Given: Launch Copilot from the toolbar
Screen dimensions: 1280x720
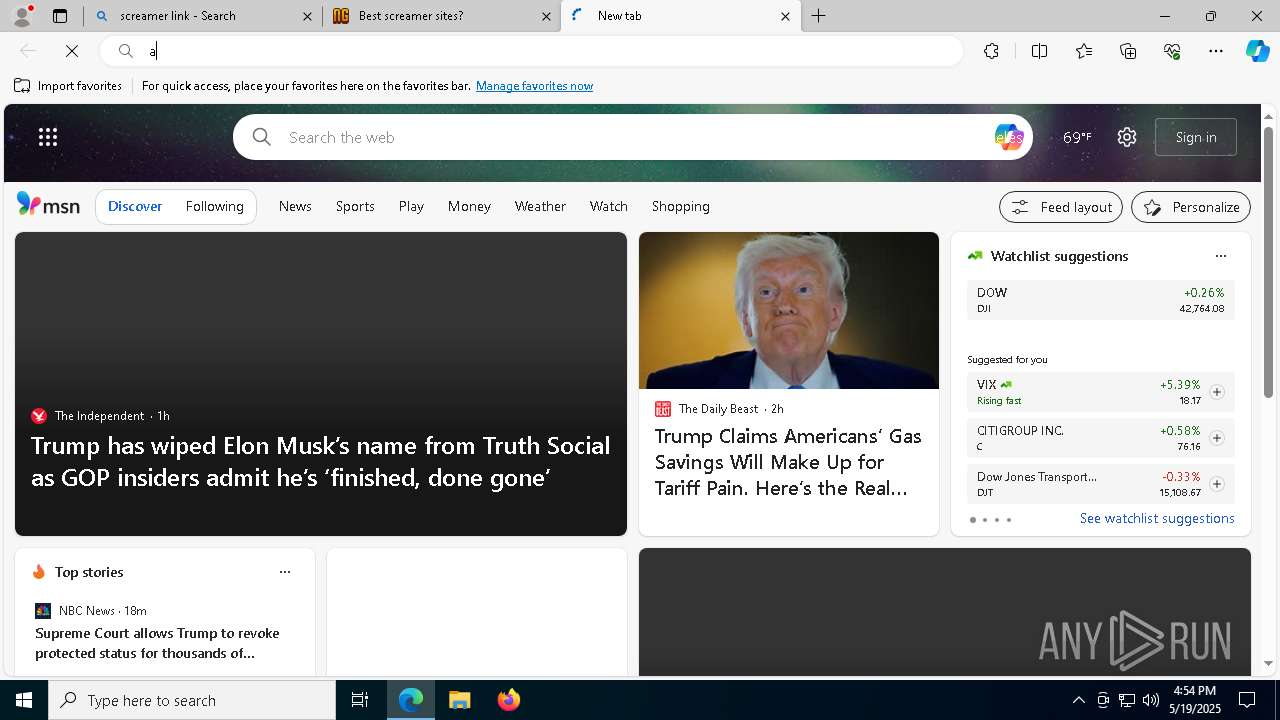Looking at the screenshot, I should point(1257,51).
